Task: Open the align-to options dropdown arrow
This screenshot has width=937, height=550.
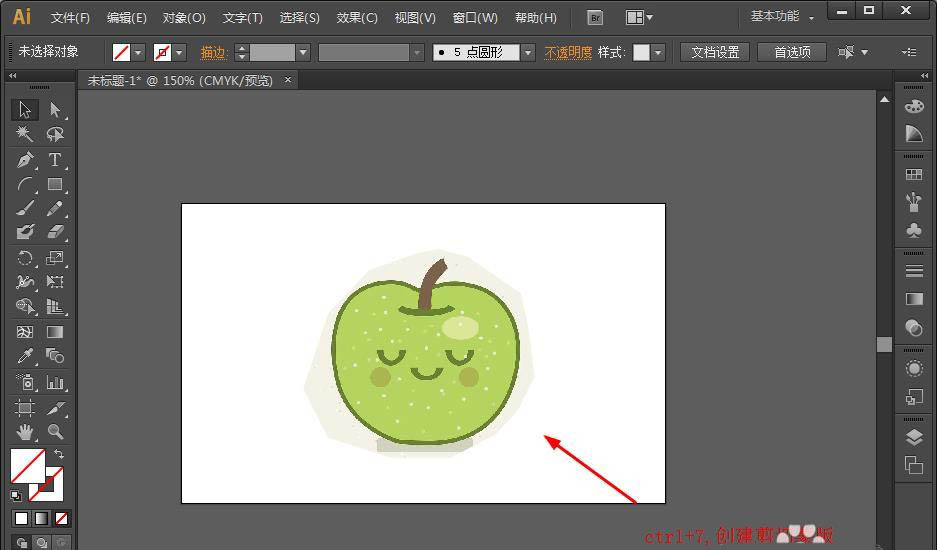Action: point(865,53)
